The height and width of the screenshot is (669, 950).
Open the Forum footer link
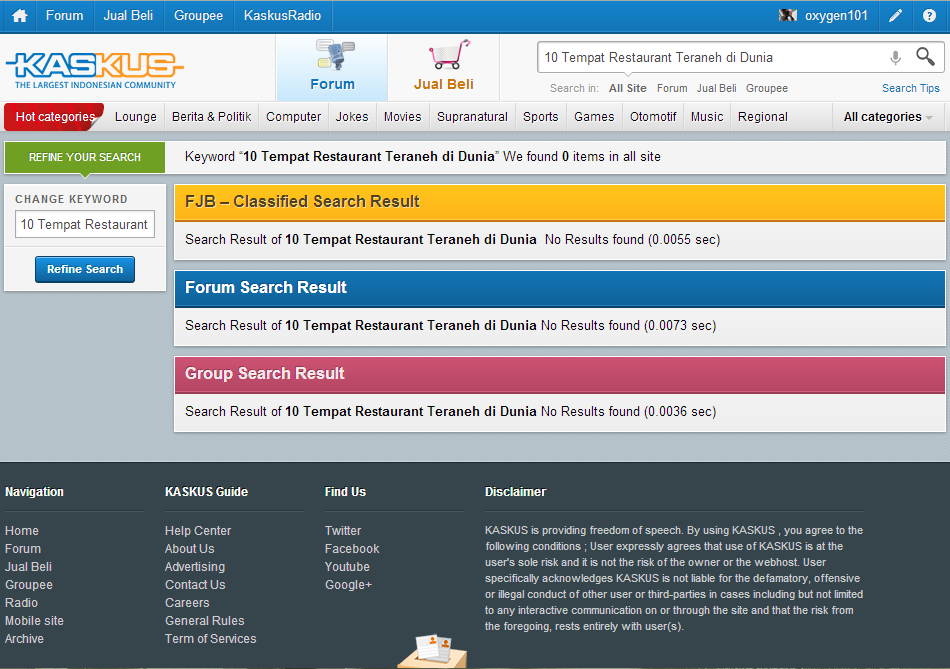point(23,549)
